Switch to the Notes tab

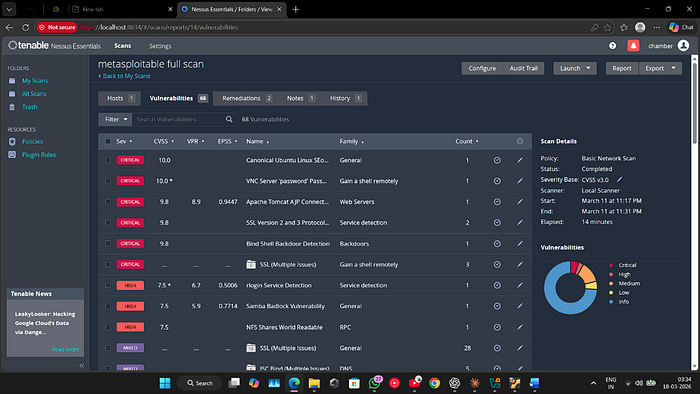(x=300, y=98)
